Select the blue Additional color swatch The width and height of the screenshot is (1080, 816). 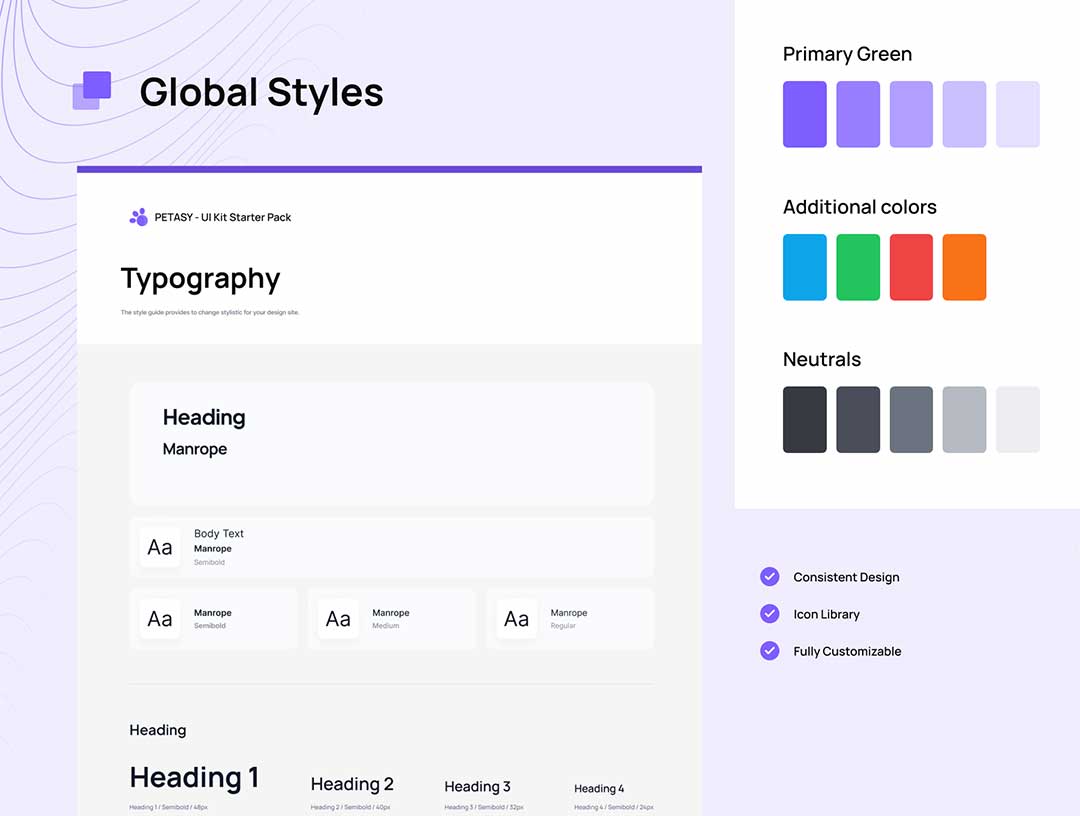pos(804,267)
